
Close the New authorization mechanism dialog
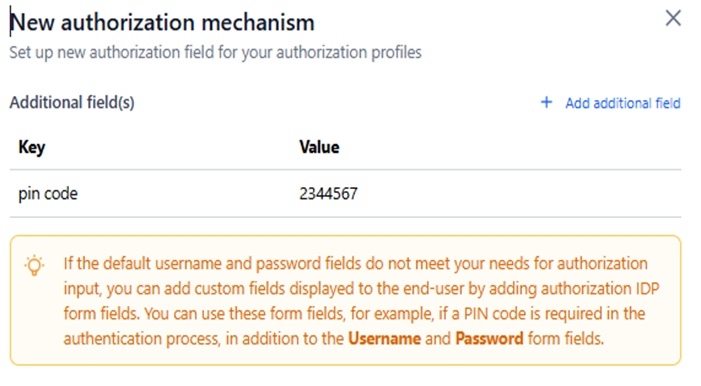pyautogui.click(x=673, y=19)
